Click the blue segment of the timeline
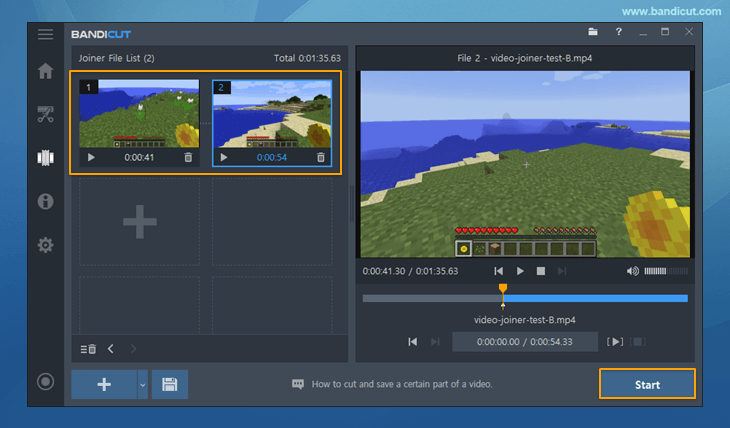The width and height of the screenshot is (730, 428). 595,298
